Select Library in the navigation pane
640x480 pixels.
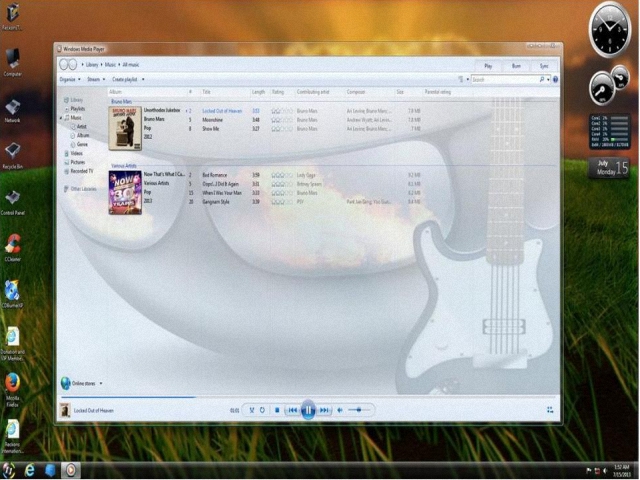point(76,100)
